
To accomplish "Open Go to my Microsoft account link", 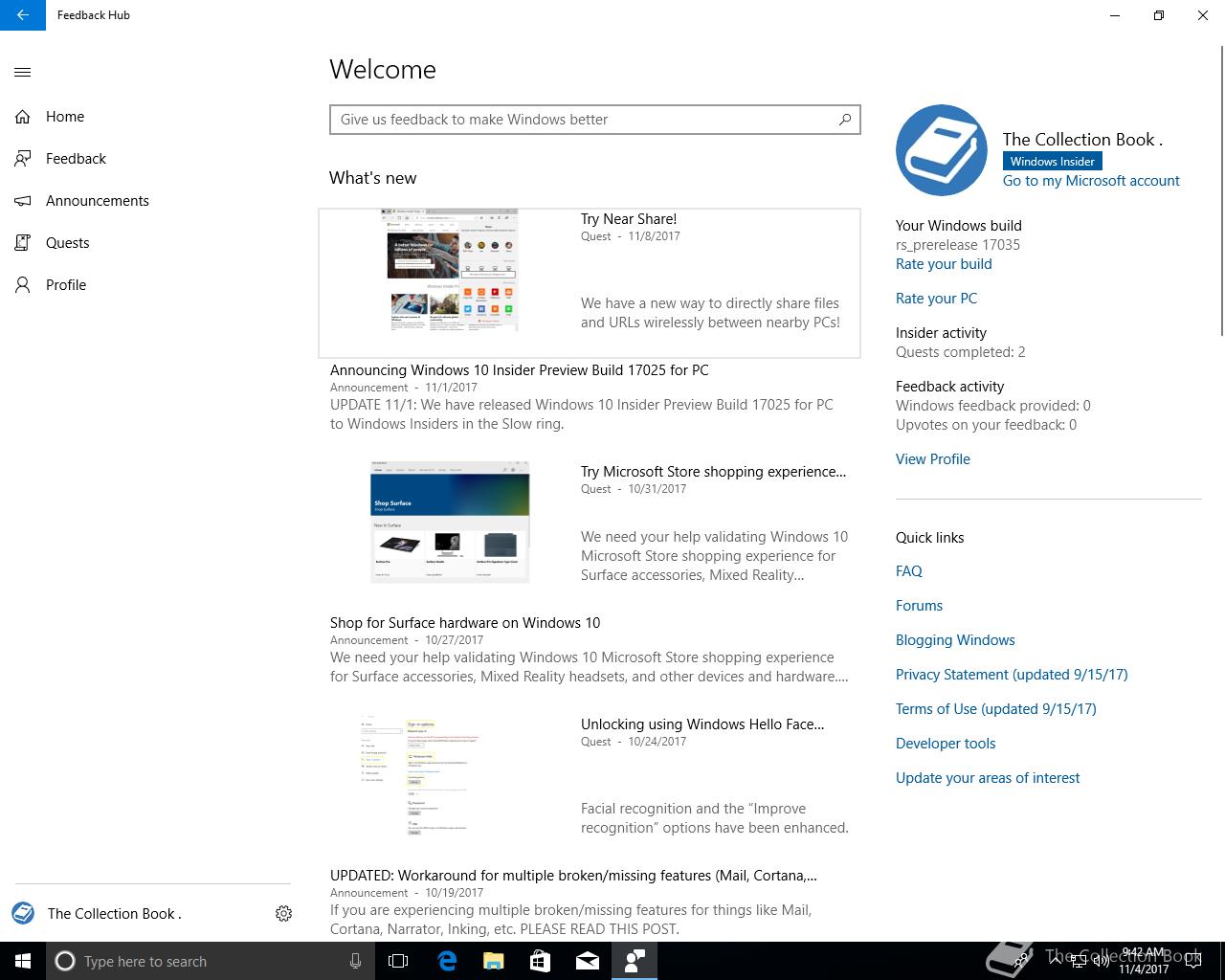I will (1091, 181).
